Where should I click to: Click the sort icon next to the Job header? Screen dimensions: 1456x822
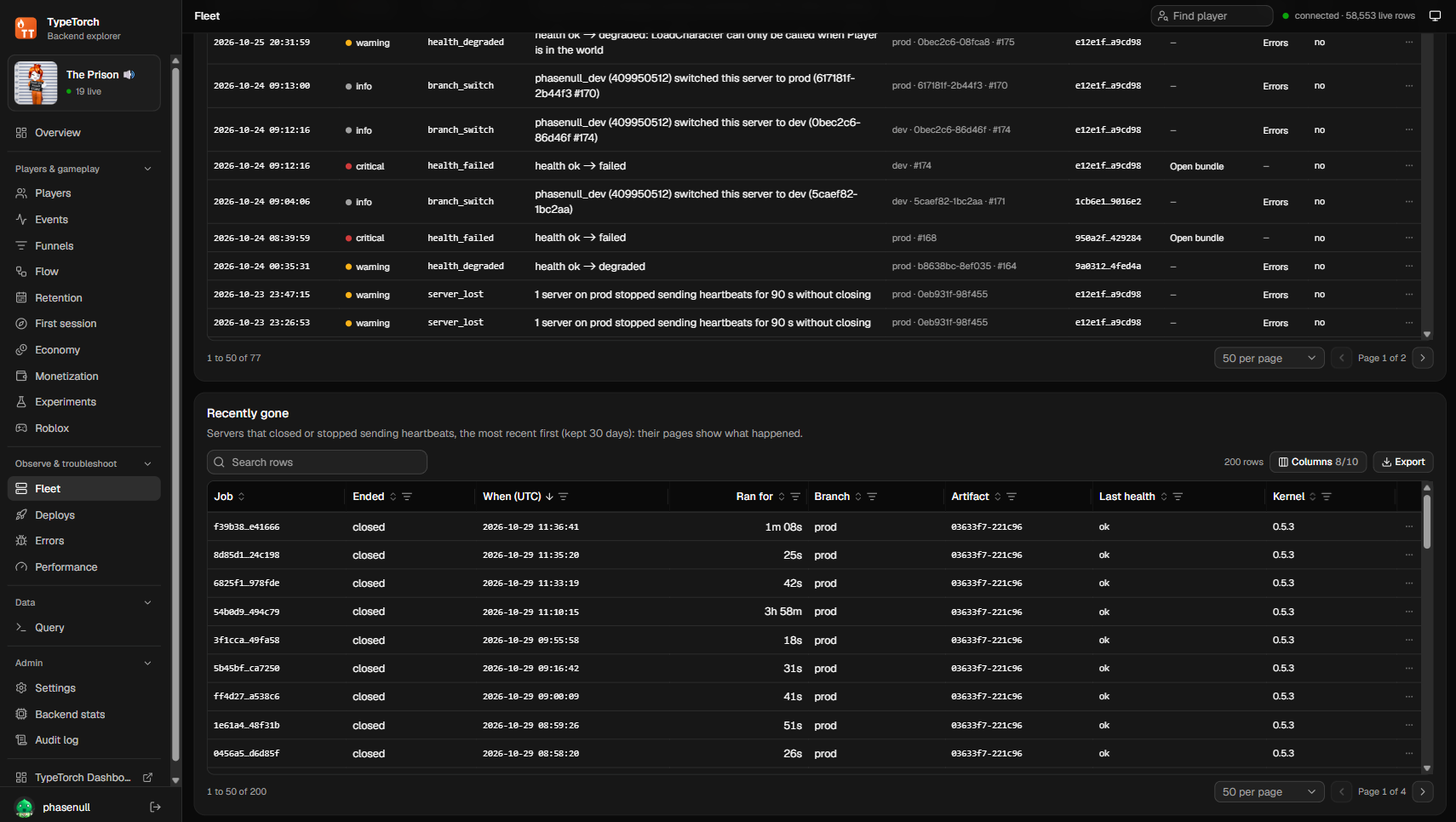pyautogui.click(x=241, y=497)
